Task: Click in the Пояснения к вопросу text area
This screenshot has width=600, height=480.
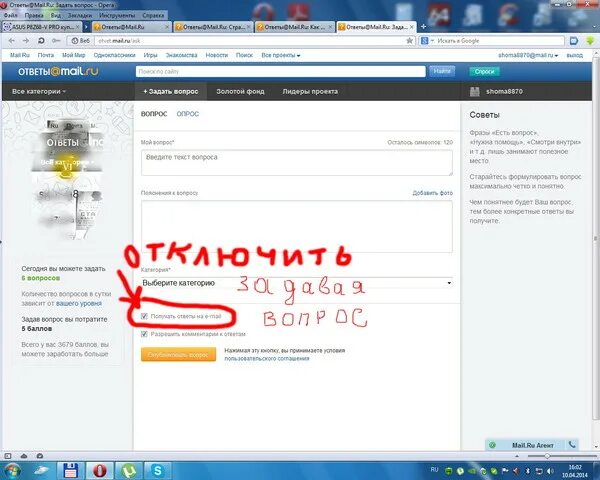Action: pyautogui.click(x=297, y=226)
